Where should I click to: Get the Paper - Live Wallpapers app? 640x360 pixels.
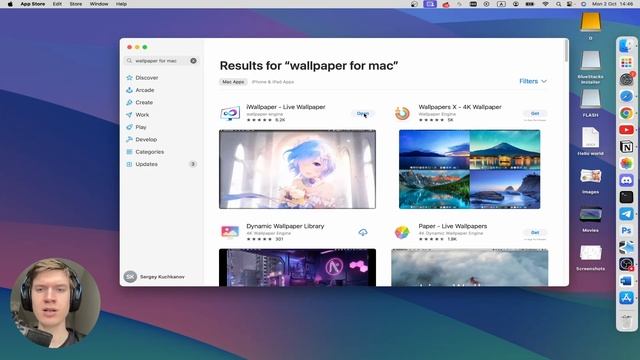(x=535, y=232)
